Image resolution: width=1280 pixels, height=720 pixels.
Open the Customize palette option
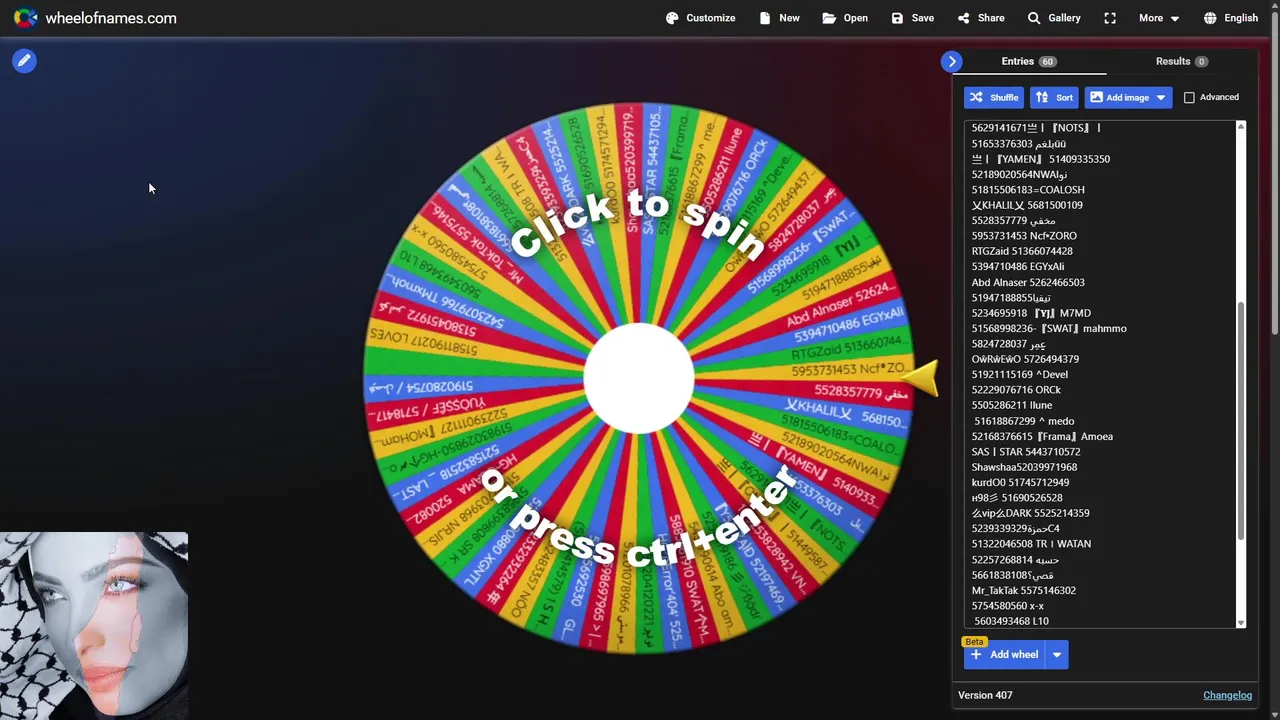pyautogui.click(x=700, y=18)
